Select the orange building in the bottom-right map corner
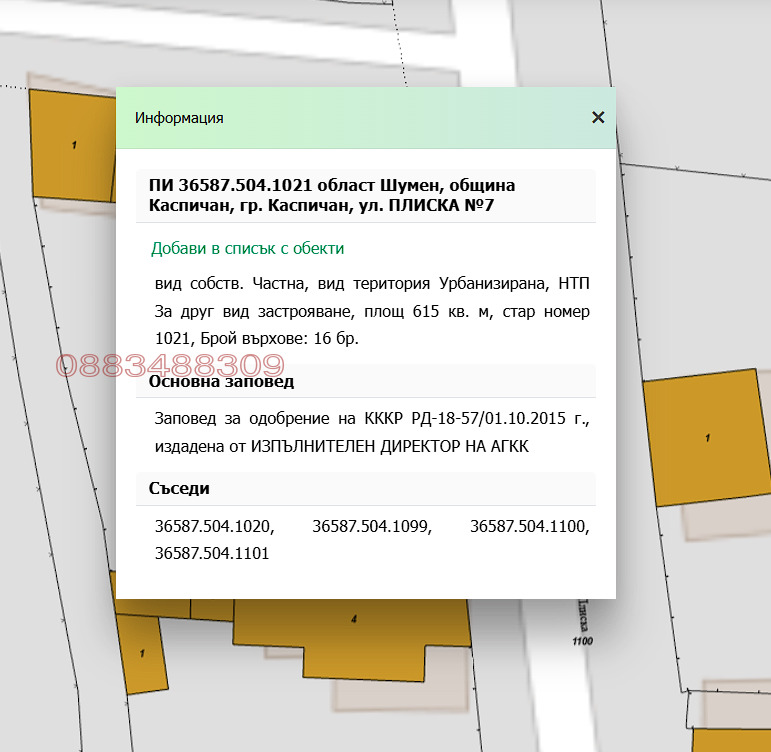This screenshot has width=771, height=752. click(x=735, y=740)
